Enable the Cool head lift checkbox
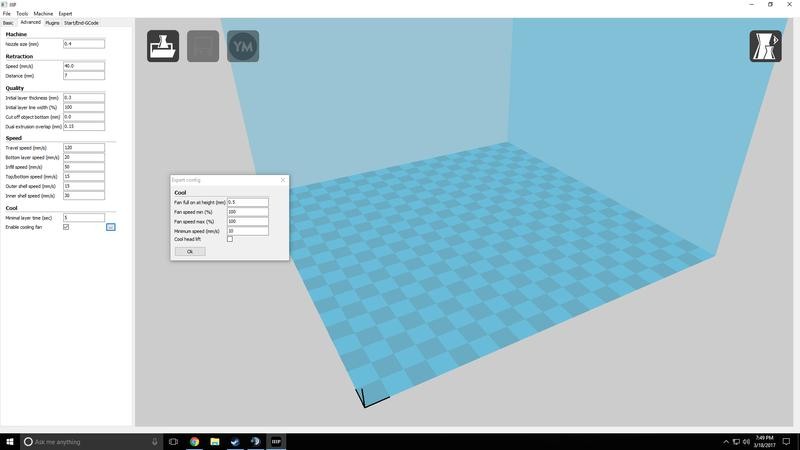800x450 pixels. point(230,239)
